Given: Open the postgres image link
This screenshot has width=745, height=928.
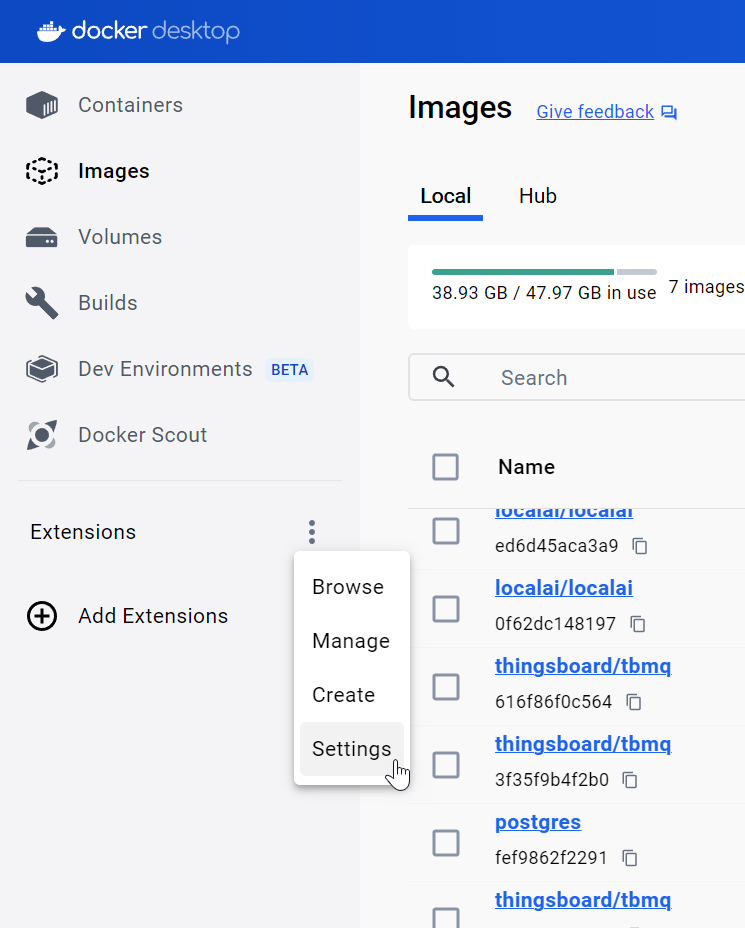Looking at the screenshot, I should [538, 823].
